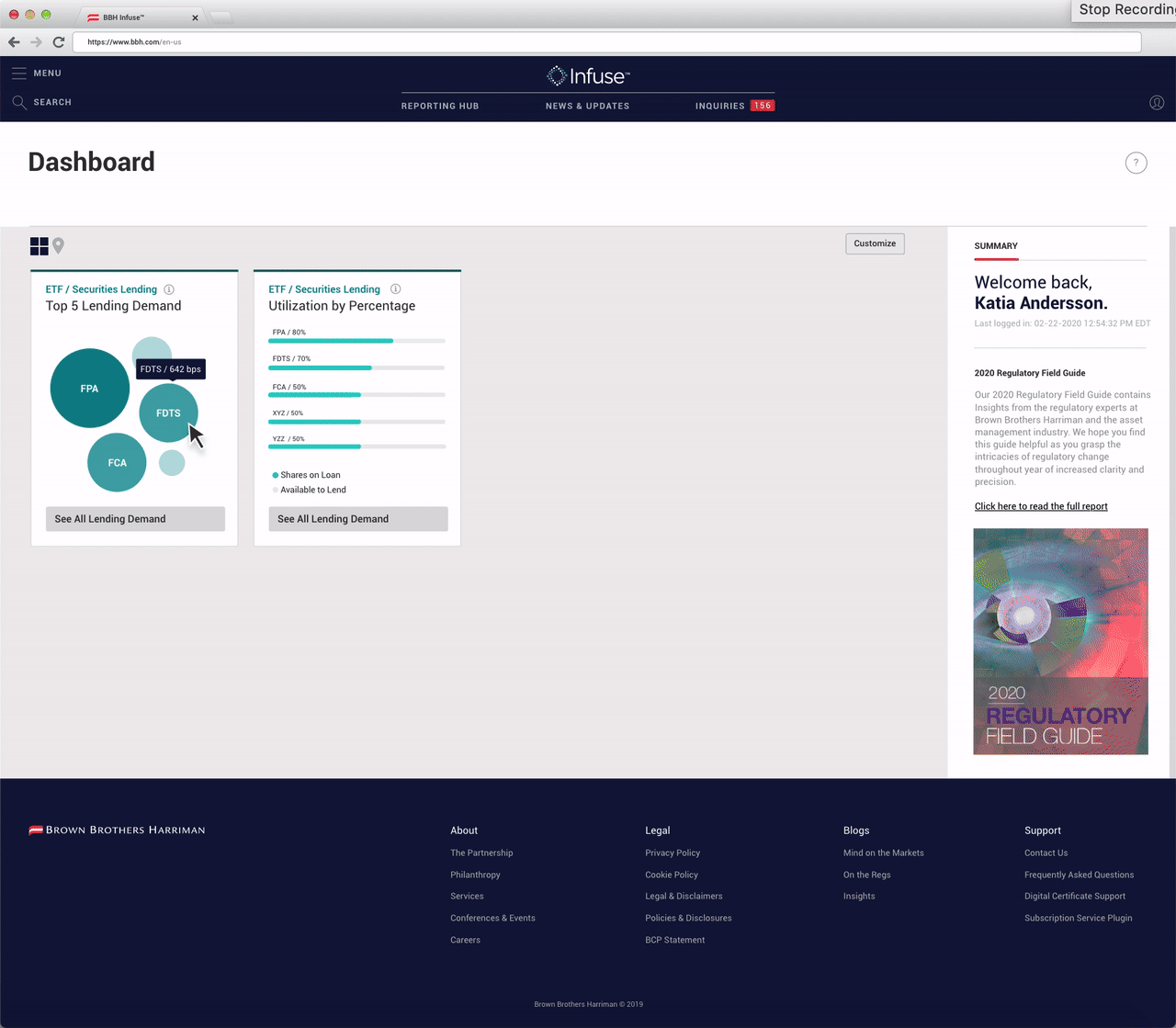This screenshot has height=1028, width=1176.
Task: Click See All Lending Demand under Utilization
Action: tap(358, 519)
